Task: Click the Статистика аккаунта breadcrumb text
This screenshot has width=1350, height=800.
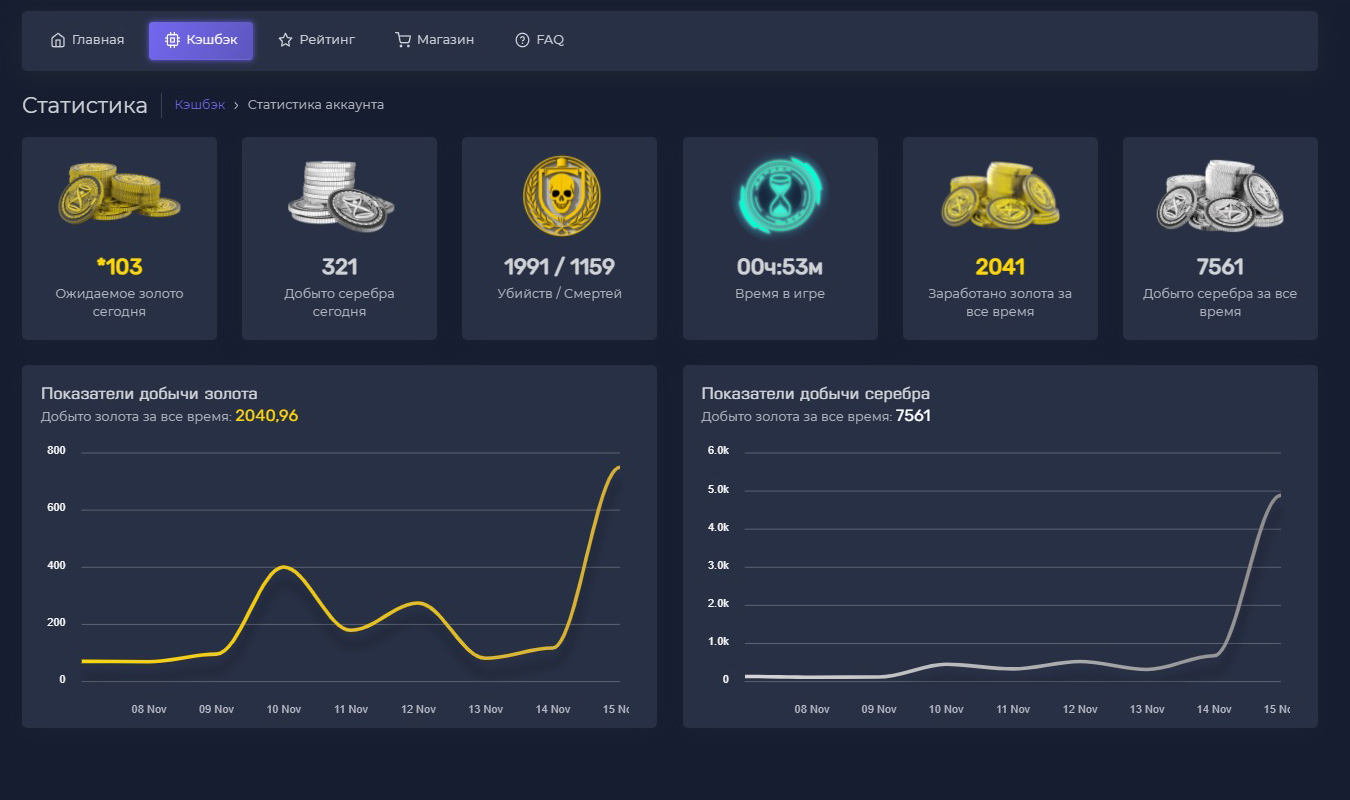Action: tap(316, 105)
